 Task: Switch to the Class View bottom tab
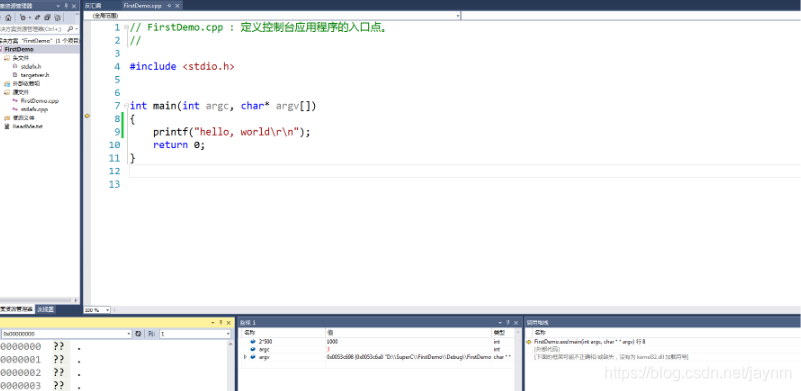point(45,309)
